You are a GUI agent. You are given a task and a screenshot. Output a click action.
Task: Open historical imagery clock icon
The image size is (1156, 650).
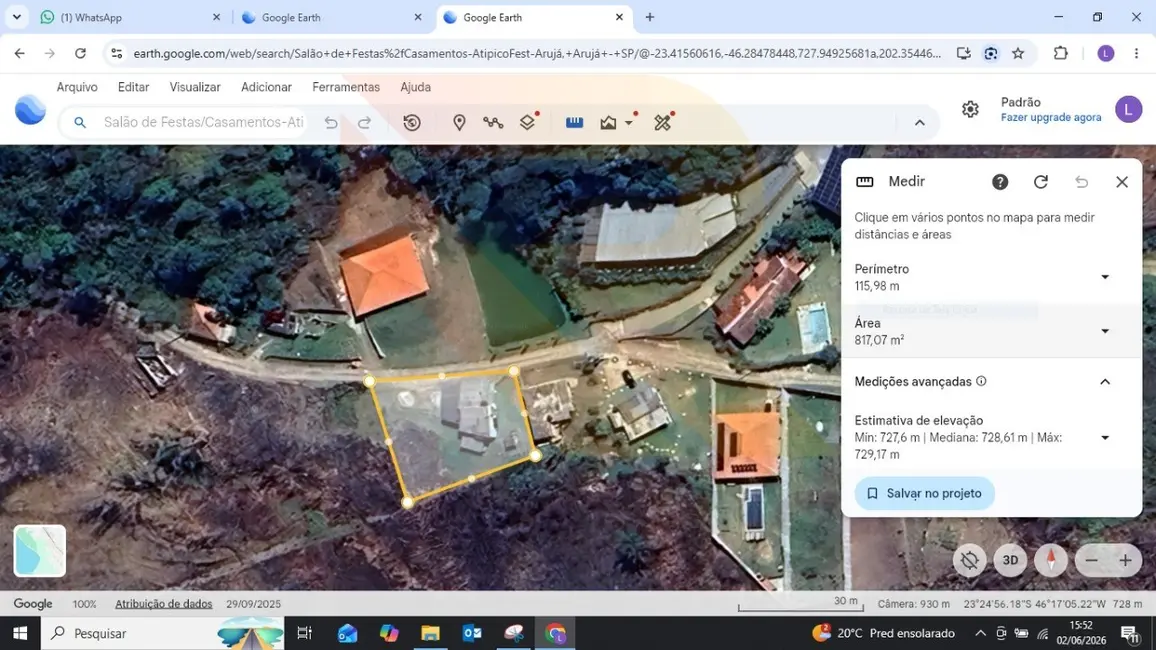(412, 122)
